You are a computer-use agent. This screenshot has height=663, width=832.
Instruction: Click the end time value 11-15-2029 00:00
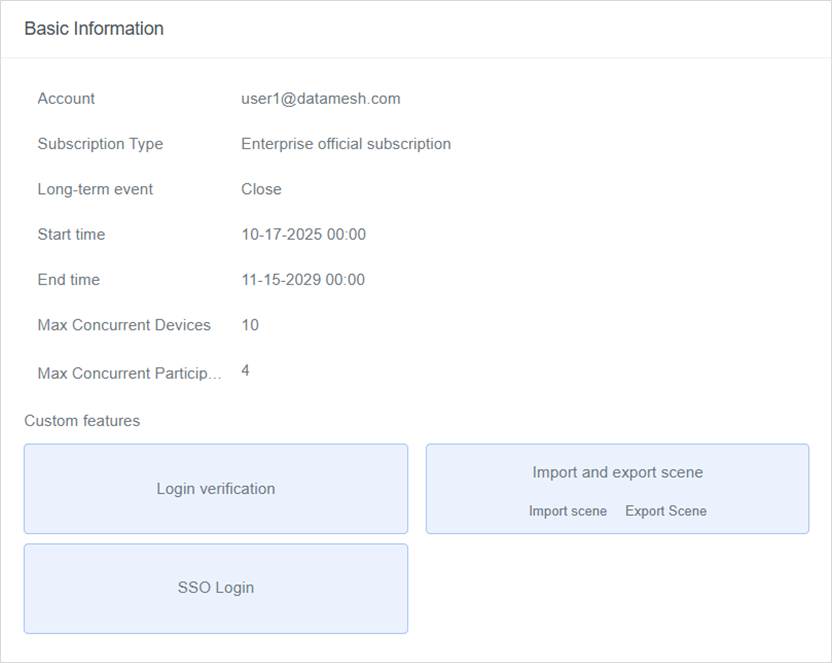303,280
